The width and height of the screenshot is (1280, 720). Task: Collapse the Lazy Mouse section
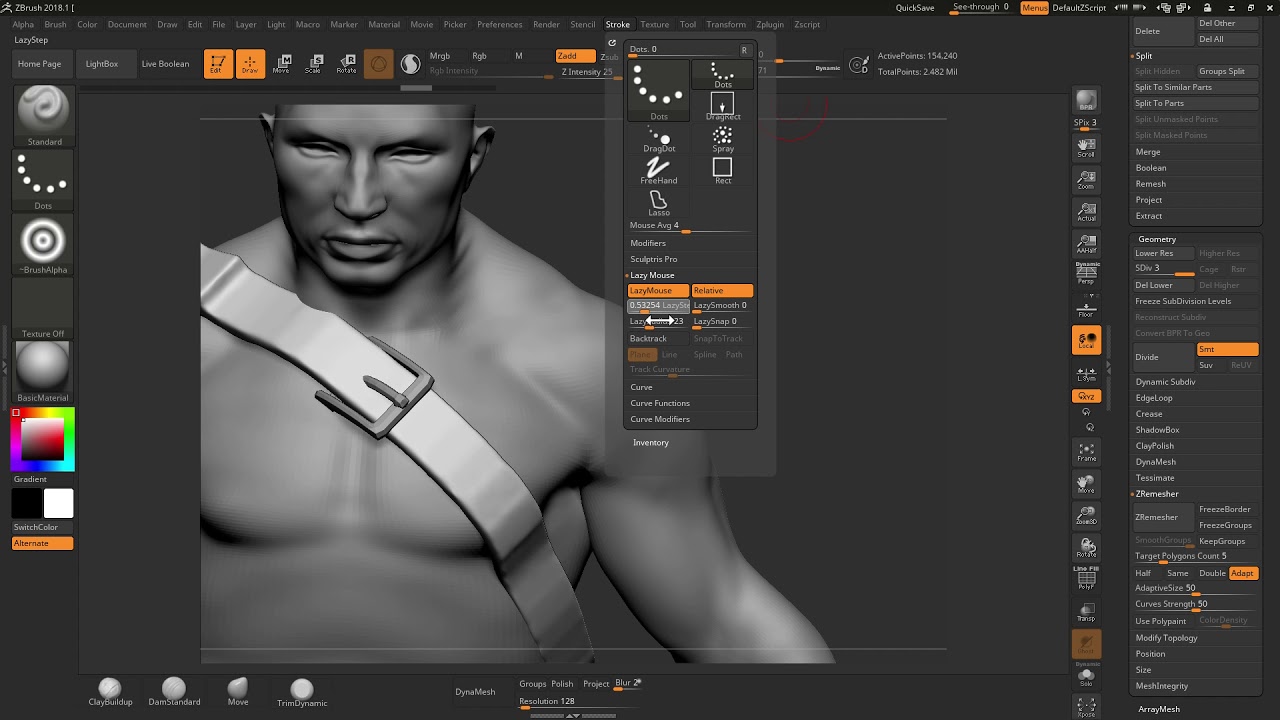coord(652,275)
